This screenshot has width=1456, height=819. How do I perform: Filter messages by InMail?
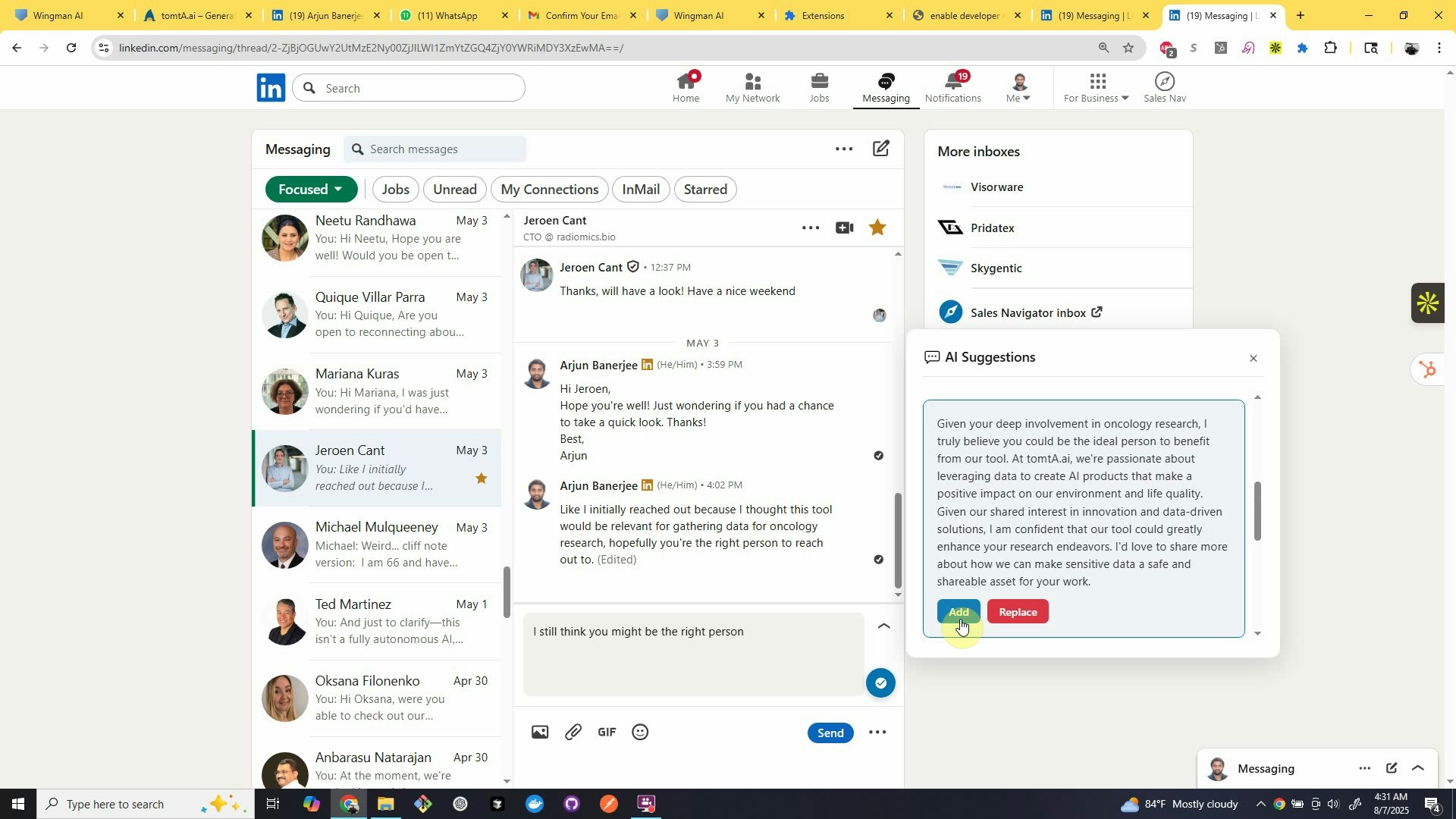(641, 190)
